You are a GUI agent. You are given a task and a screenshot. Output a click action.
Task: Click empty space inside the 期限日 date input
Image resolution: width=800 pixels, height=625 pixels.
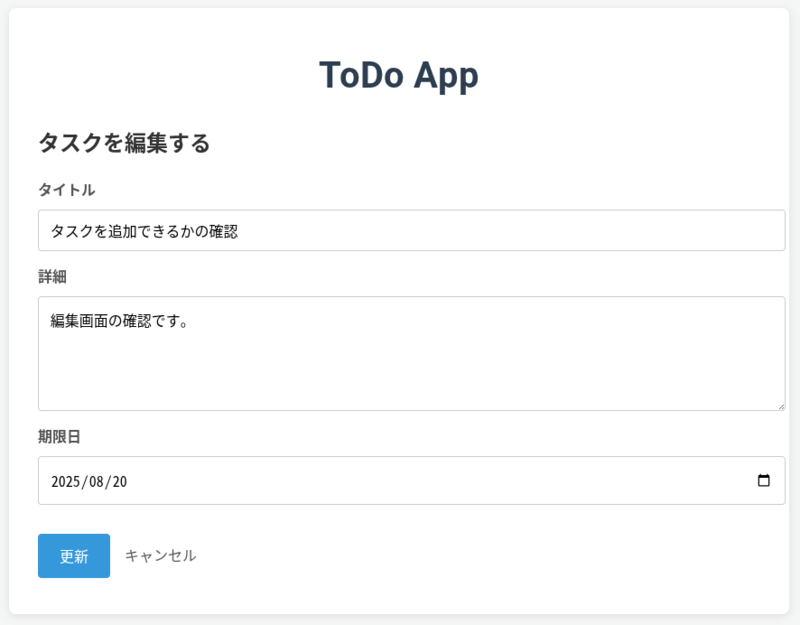pyautogui.click(x=440, y=482)
